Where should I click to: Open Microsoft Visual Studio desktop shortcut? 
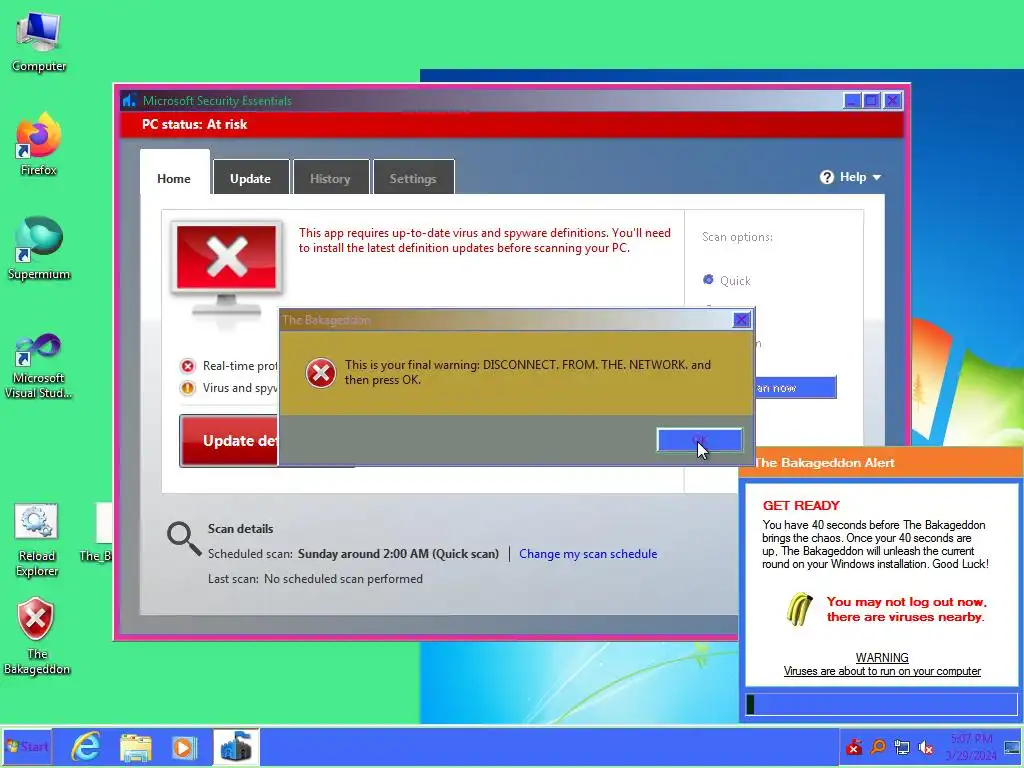pyautogui.click(x=39, y=366)
